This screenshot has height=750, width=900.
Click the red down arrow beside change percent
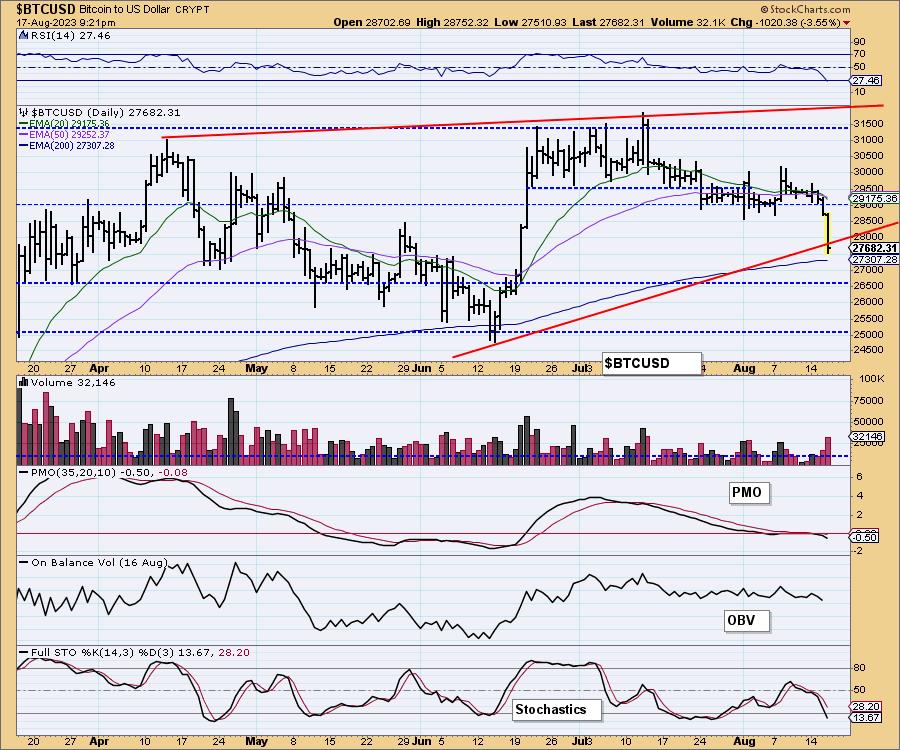[x=846, y=23]
